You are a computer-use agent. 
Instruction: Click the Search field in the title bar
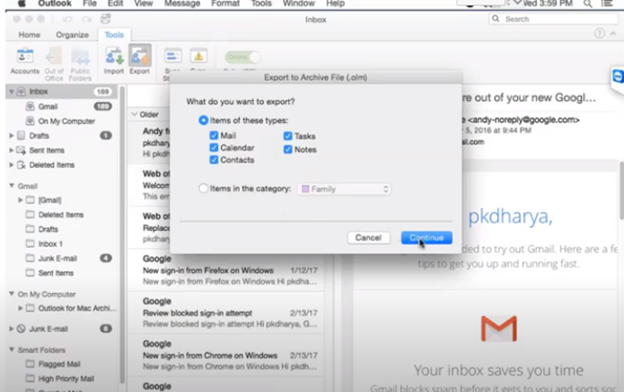[x=553, y=19]
